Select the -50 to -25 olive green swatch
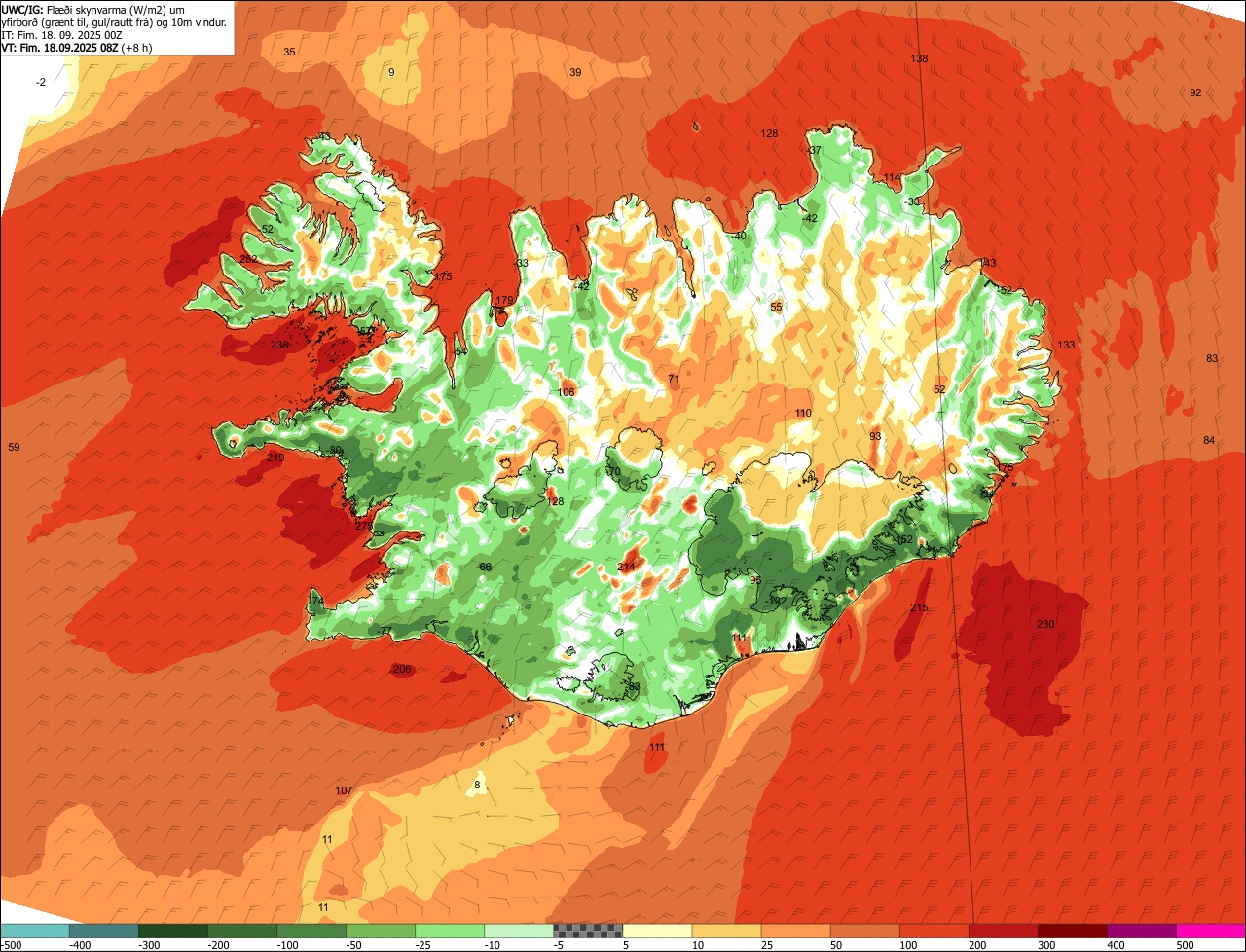 tap(380, 931)
